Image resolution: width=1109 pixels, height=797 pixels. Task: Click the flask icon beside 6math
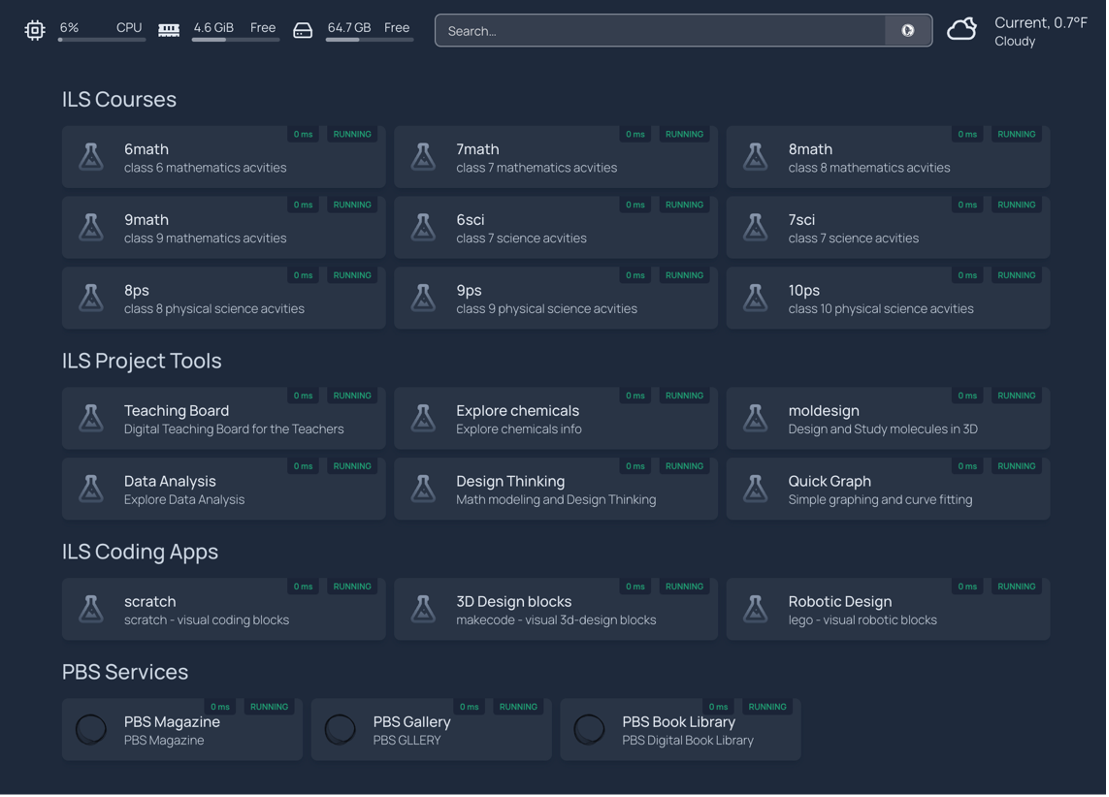point(91,157)
